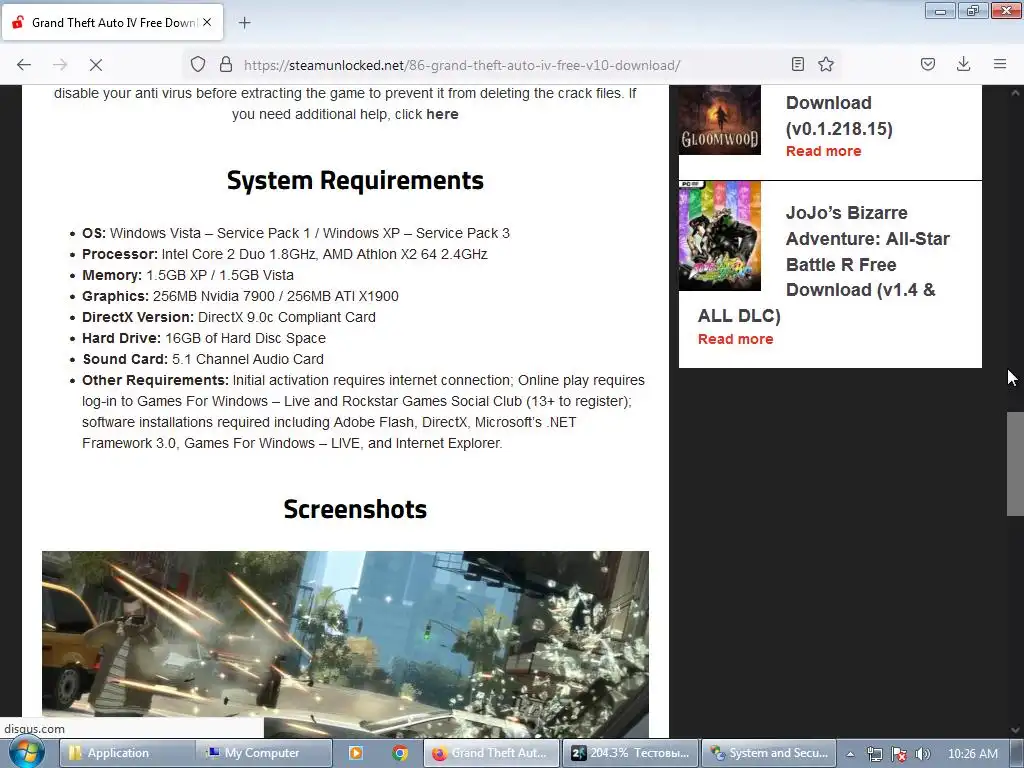Click the Screenshots heading
Image resolution: width=1024 pixels, height=768 pixels.
coord(355,509)
